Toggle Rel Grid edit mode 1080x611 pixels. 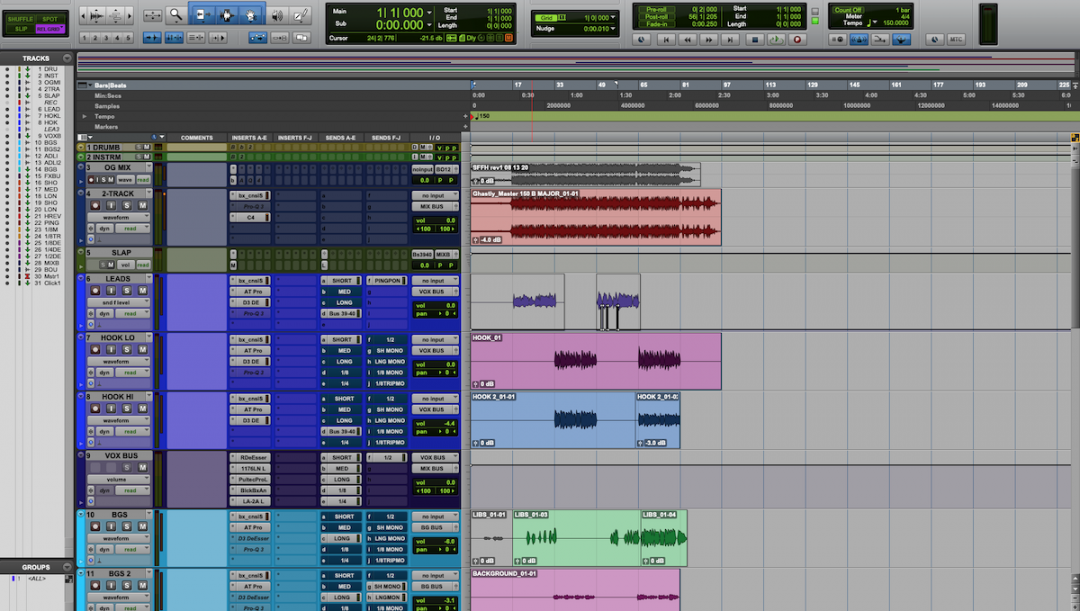[x=50, y=29]
